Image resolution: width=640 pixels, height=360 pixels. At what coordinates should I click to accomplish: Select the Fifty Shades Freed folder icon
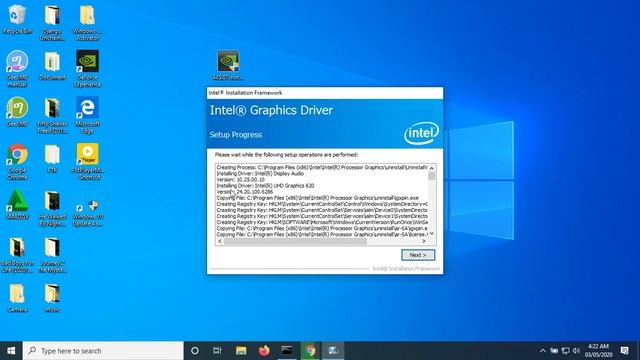(x=52, y=116)
